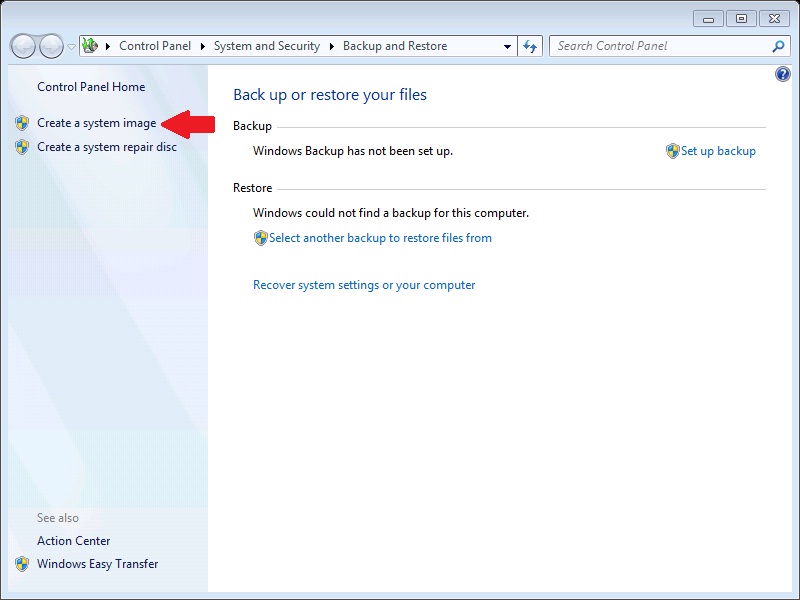Open the address bar previous locations dropdown
The width and height of the screenshot is (800, 600).
[507, 46]
